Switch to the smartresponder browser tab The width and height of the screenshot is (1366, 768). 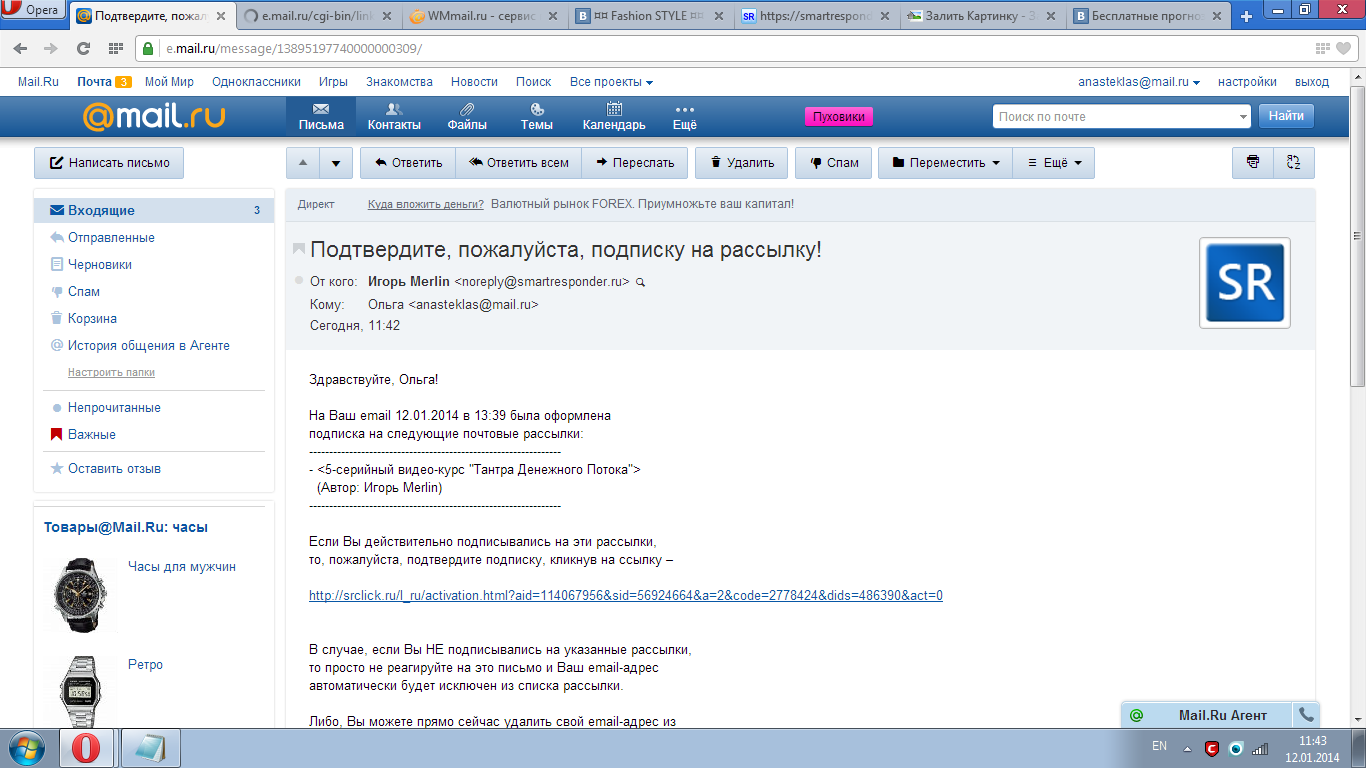(816, 17)
